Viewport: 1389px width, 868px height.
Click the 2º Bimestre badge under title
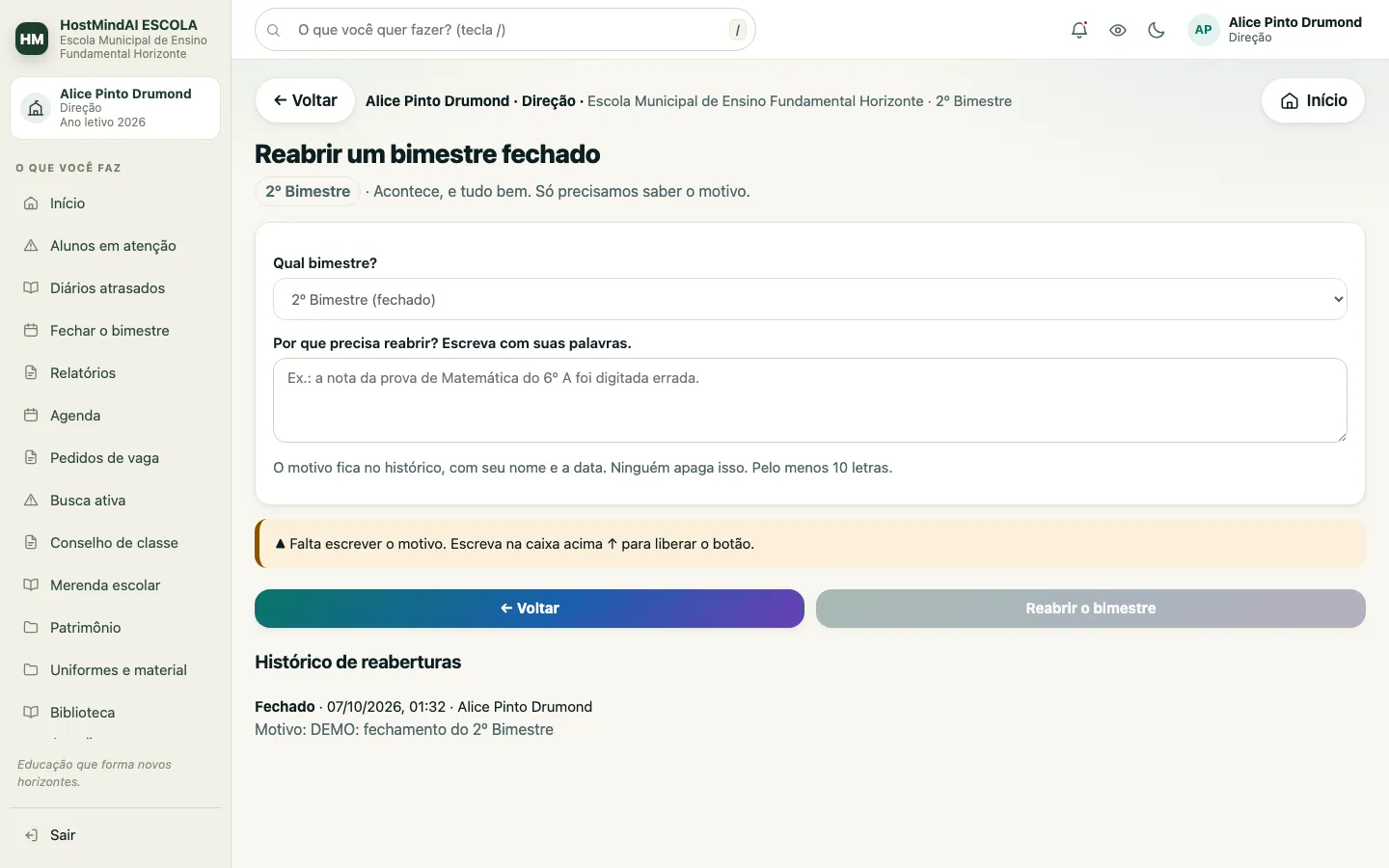(x=308, y=192)
